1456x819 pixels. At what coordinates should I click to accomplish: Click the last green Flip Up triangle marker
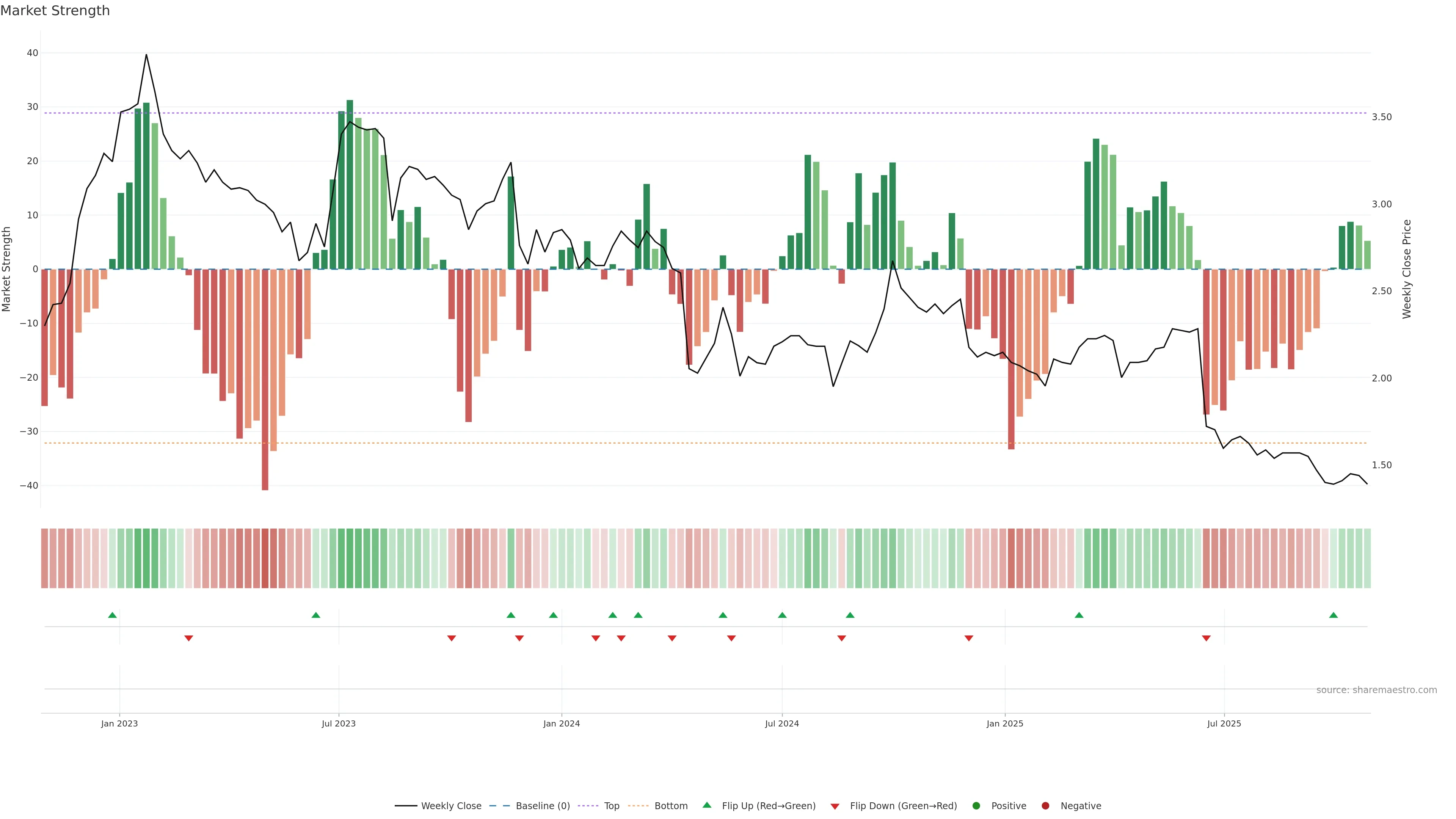[1334, 615]
